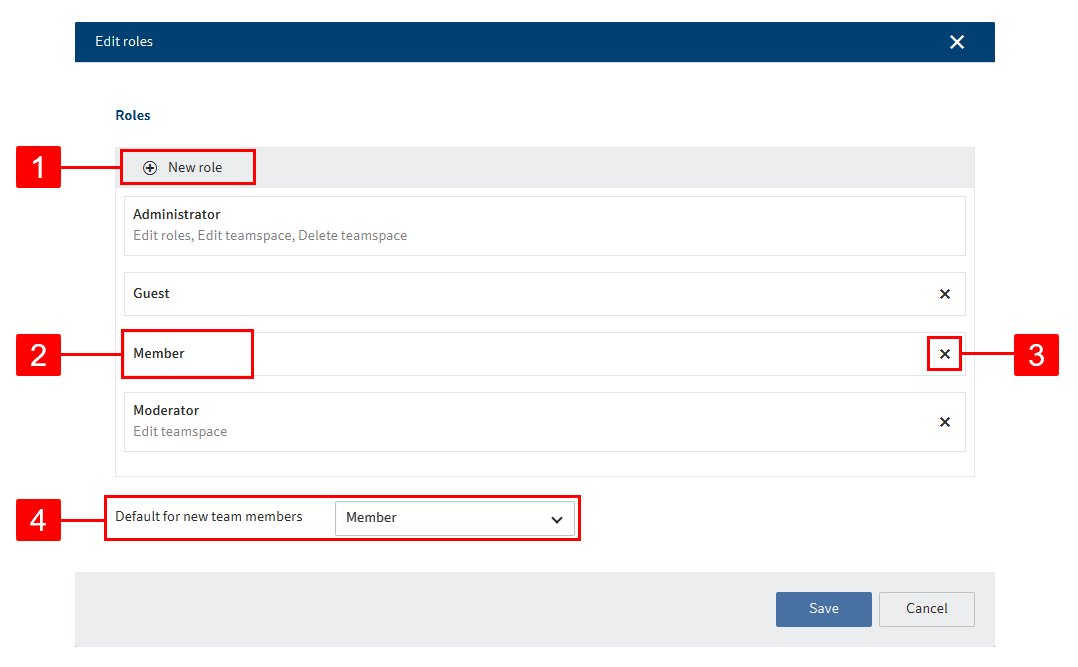
Task: Select the Roles section heading
Action: [132, 115]
